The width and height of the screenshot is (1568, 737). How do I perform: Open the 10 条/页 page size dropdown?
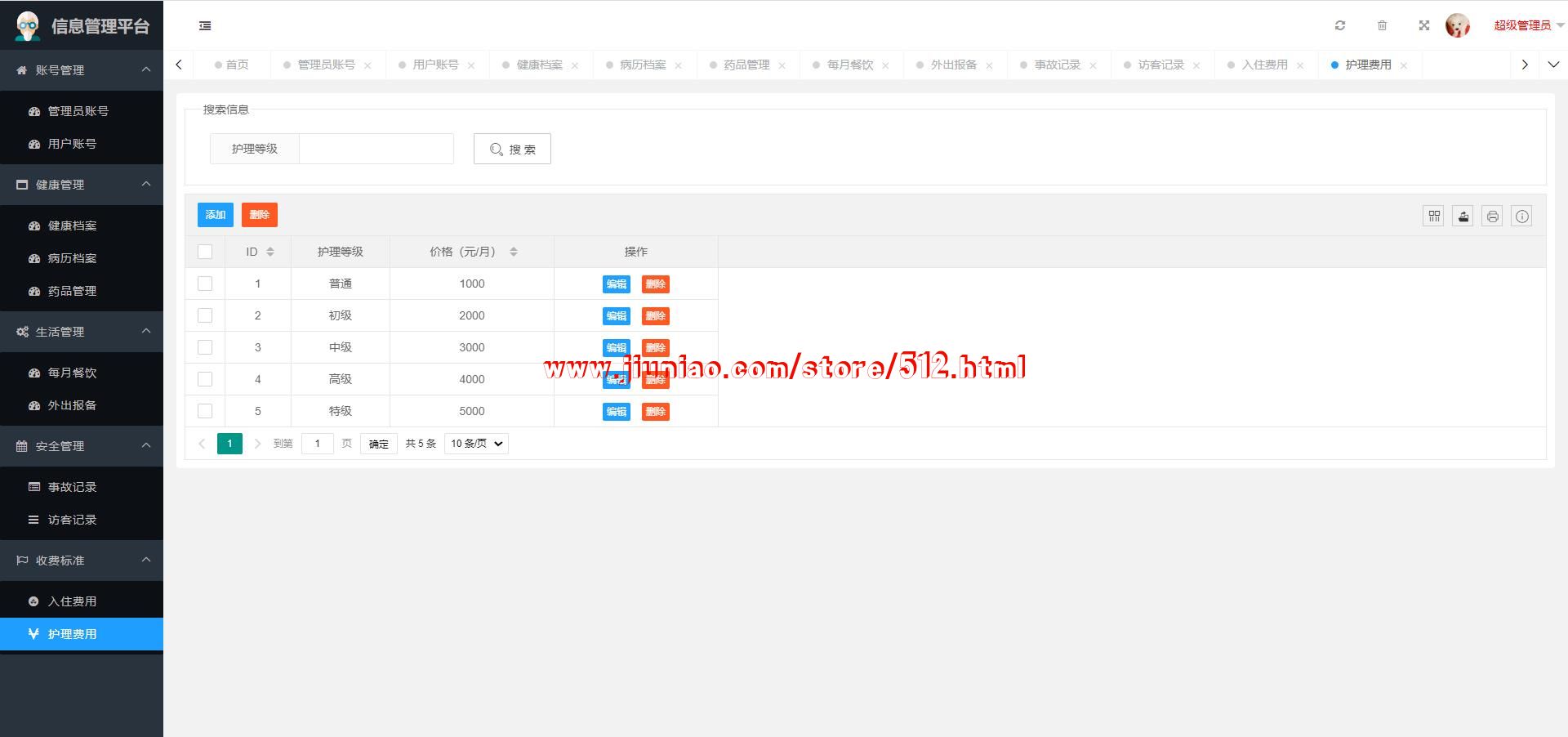click(477, 444)
